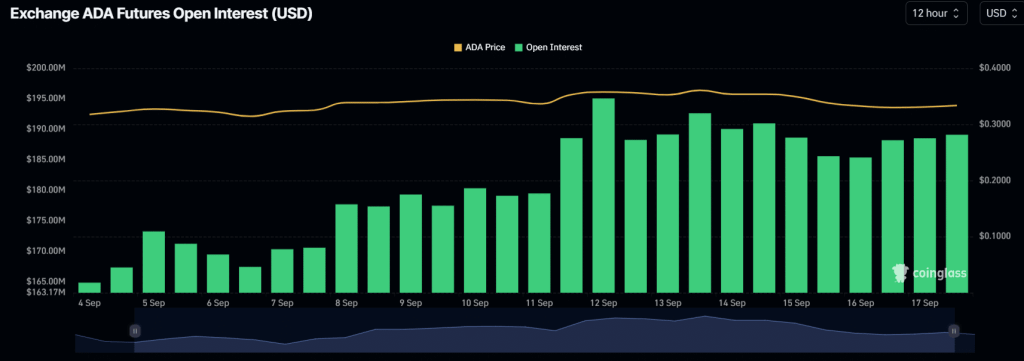Click the coinglass watermark logo icon

(900, 273)
